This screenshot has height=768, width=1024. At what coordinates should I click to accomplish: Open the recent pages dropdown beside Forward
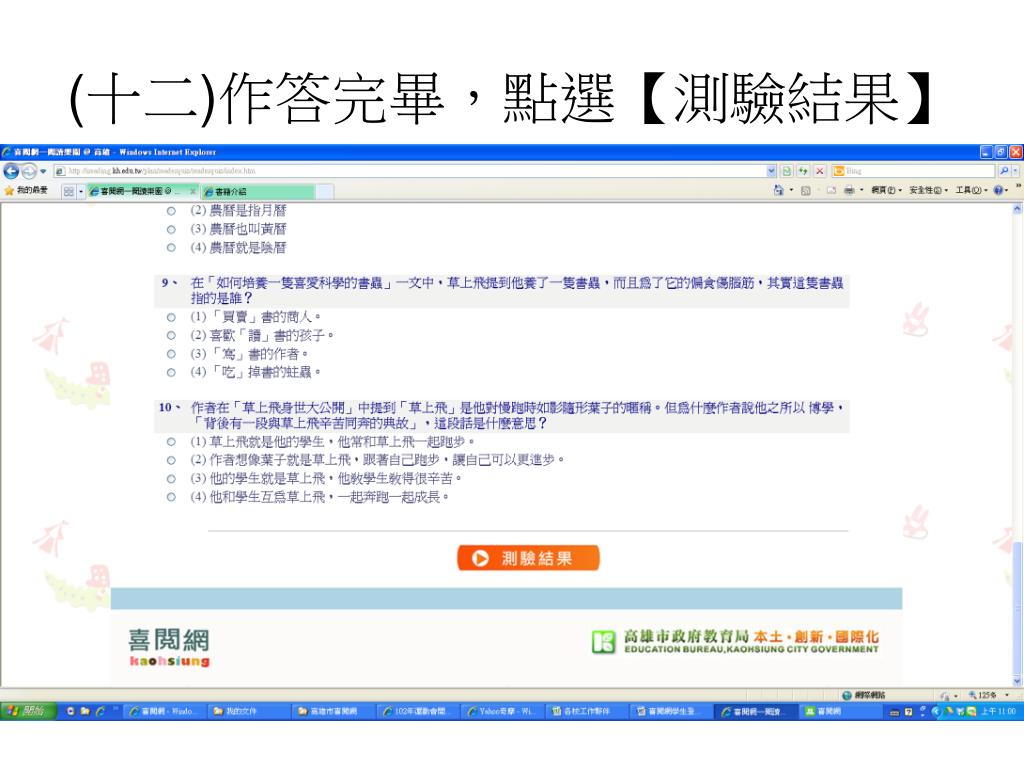[43, 171]
